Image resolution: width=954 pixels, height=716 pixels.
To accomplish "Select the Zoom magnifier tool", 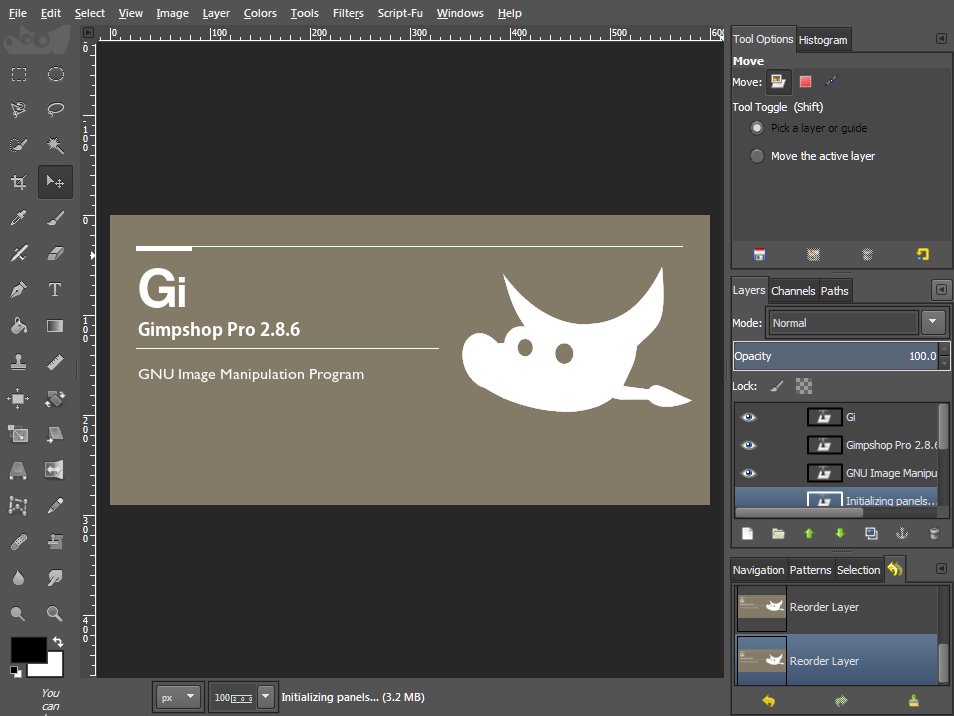I will (55, 613).
